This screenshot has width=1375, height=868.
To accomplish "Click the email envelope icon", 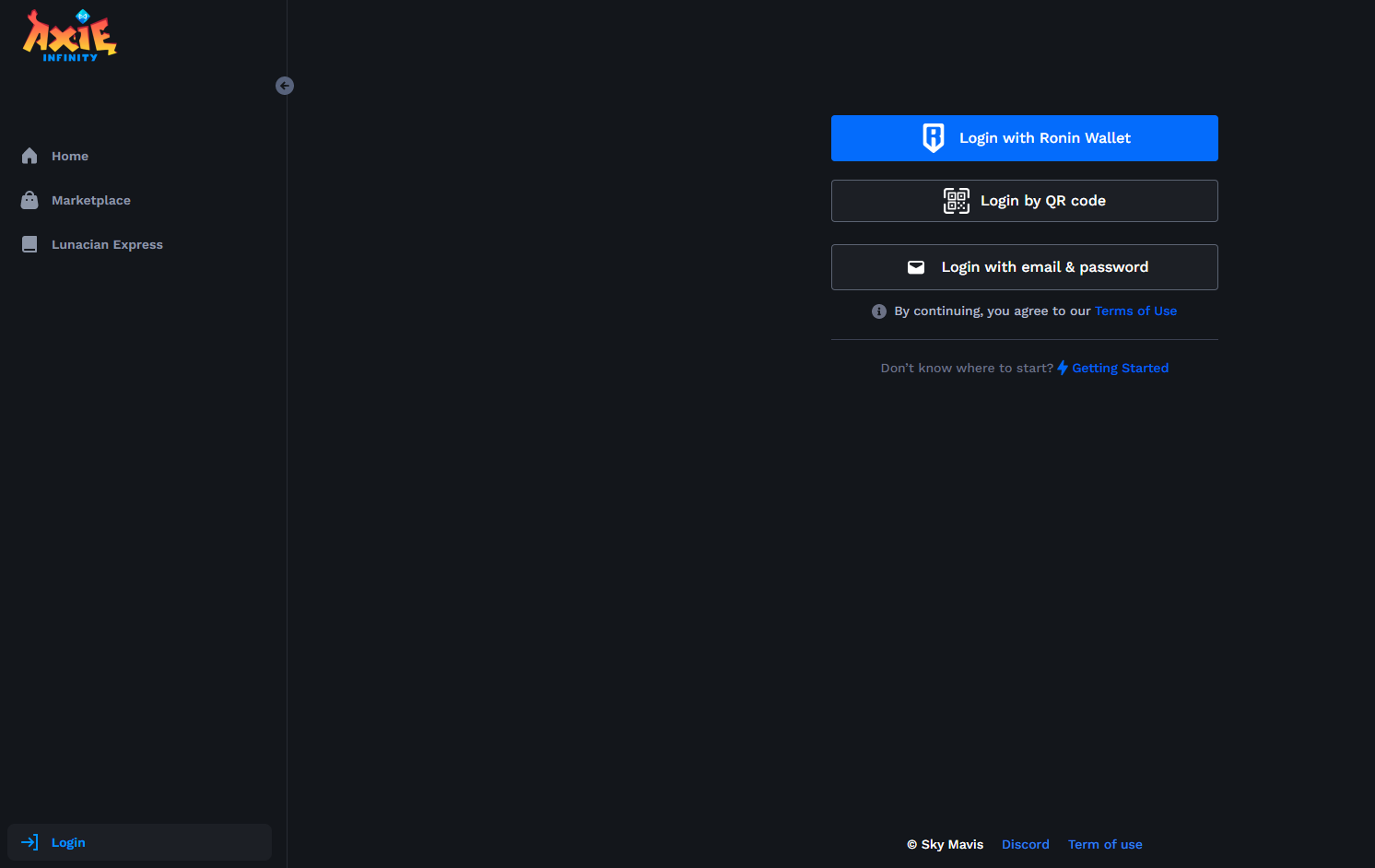I will point(916,267).
